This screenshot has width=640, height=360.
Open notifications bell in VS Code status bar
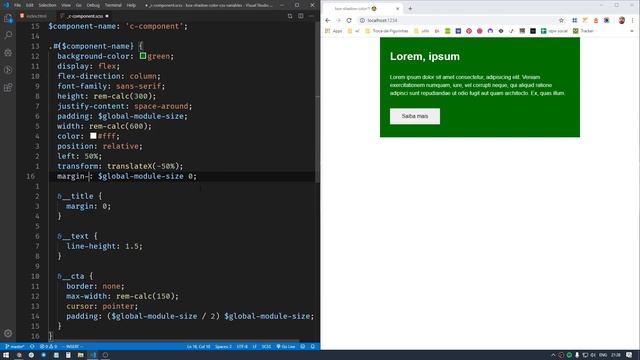coord(313,347)
